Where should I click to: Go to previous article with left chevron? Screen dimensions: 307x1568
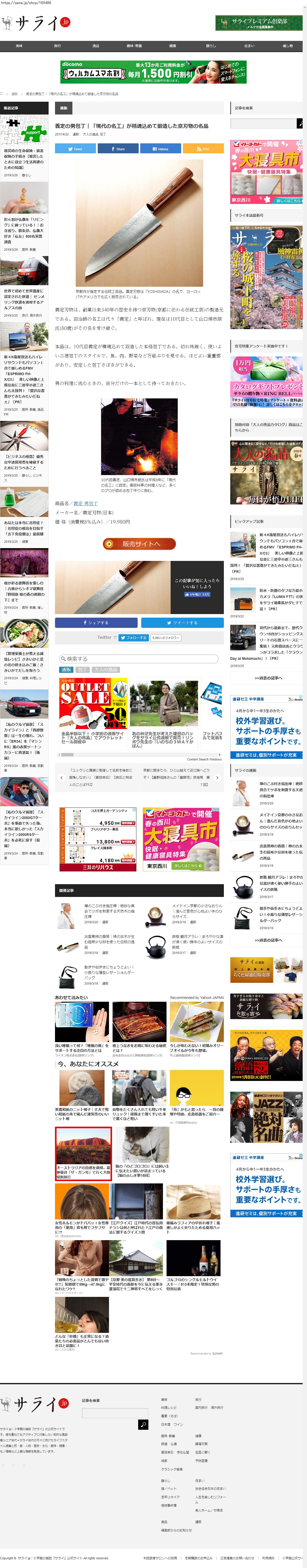pos(61,777)
